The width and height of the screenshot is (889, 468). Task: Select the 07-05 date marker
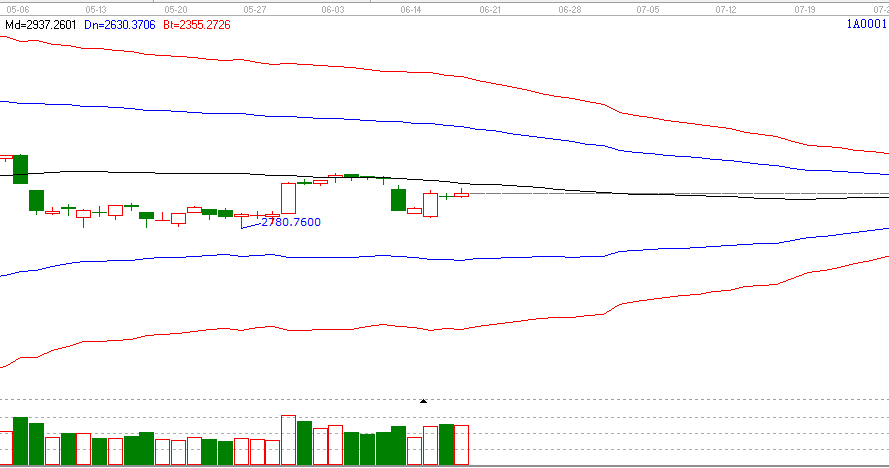tap(647, 7)
